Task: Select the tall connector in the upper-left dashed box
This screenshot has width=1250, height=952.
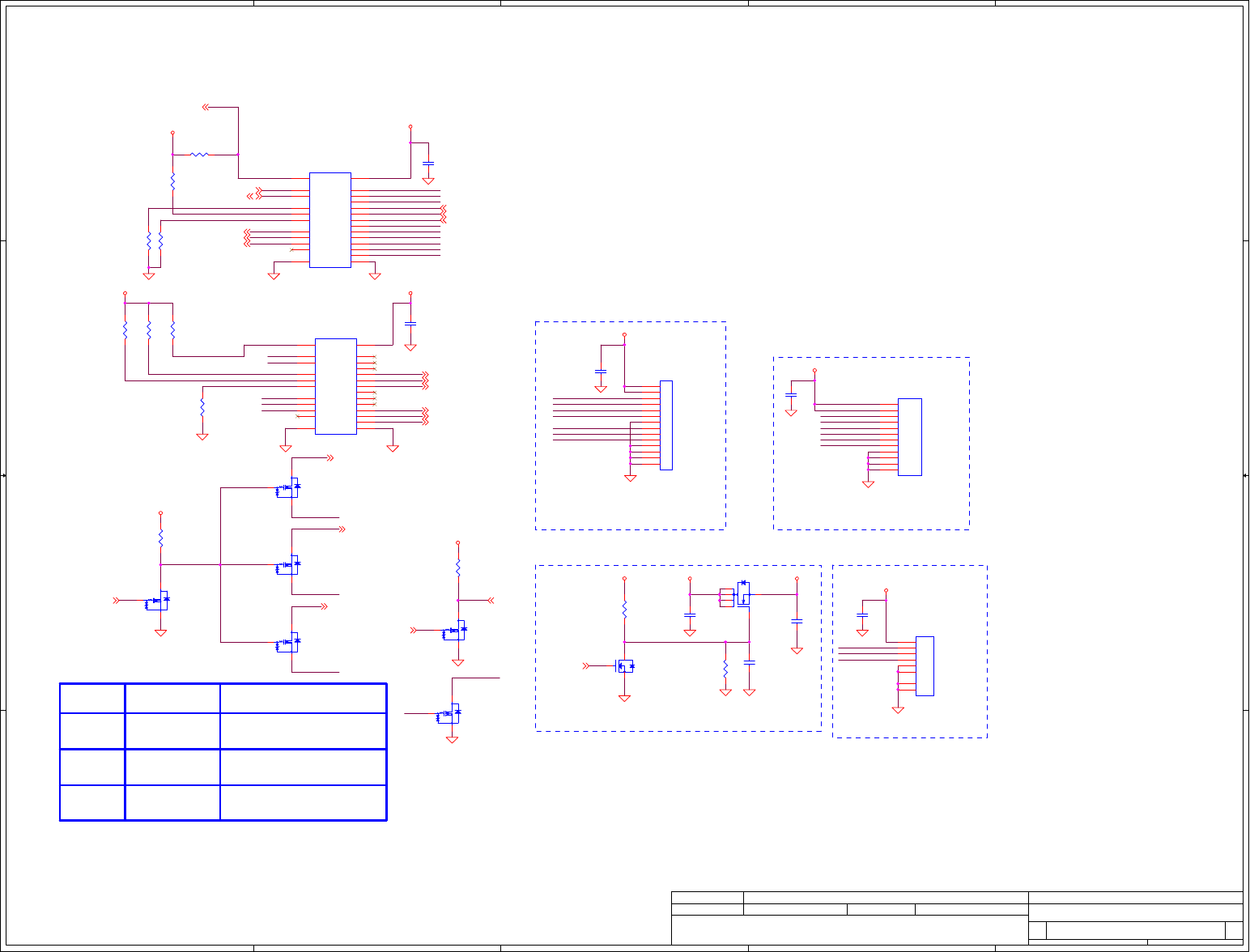Action: point(666,425)
